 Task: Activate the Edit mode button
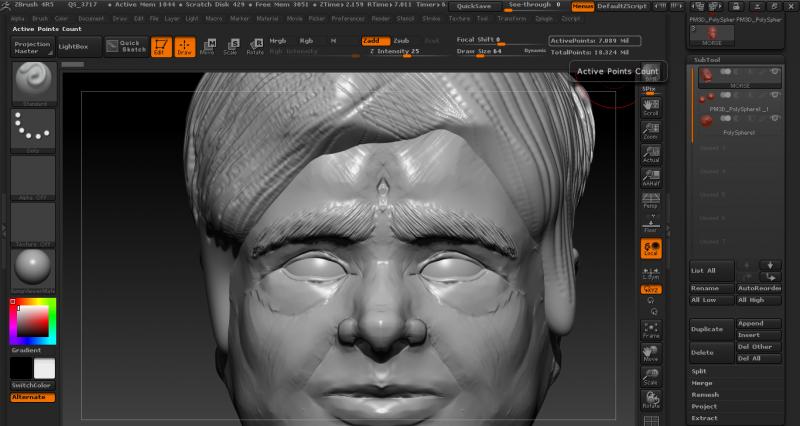pyautogui.click(x=161, y=47)
